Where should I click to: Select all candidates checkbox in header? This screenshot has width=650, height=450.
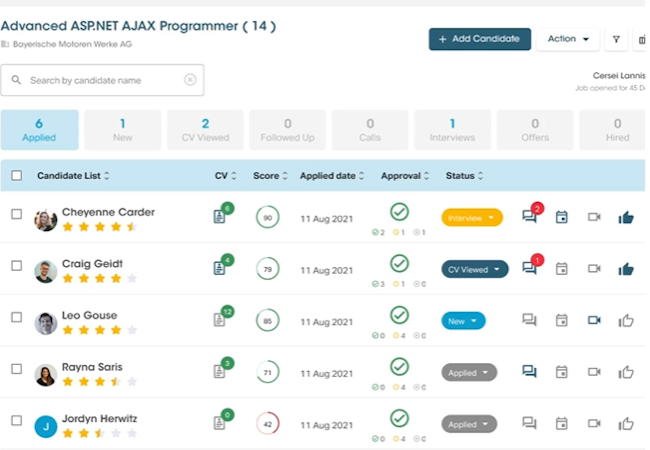tap(16, 176)
